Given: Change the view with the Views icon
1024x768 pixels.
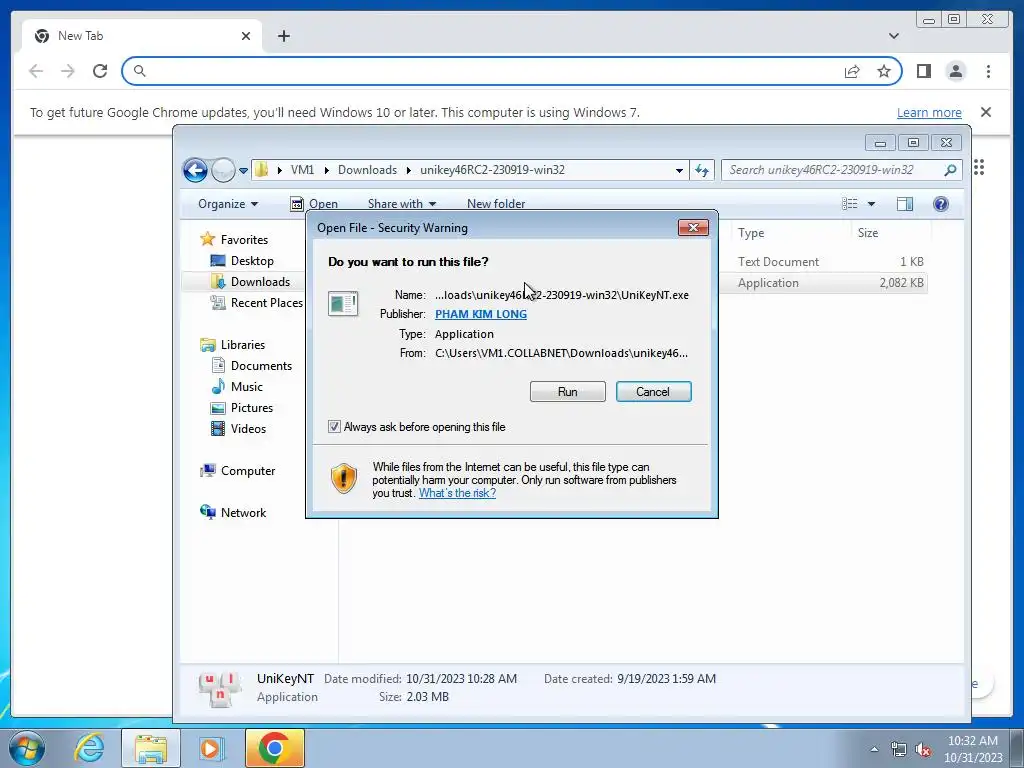Looking at the screenshot, I should tap(850, 204).
